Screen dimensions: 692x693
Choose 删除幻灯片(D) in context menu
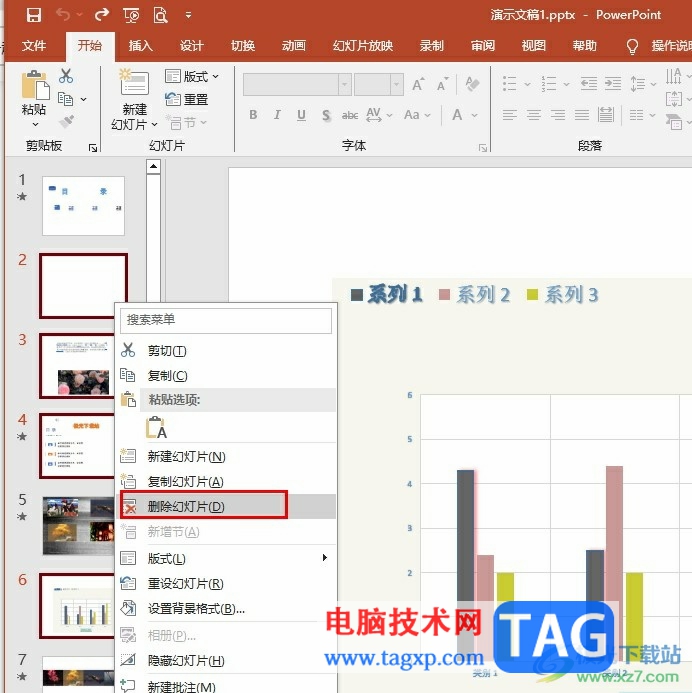228,506
